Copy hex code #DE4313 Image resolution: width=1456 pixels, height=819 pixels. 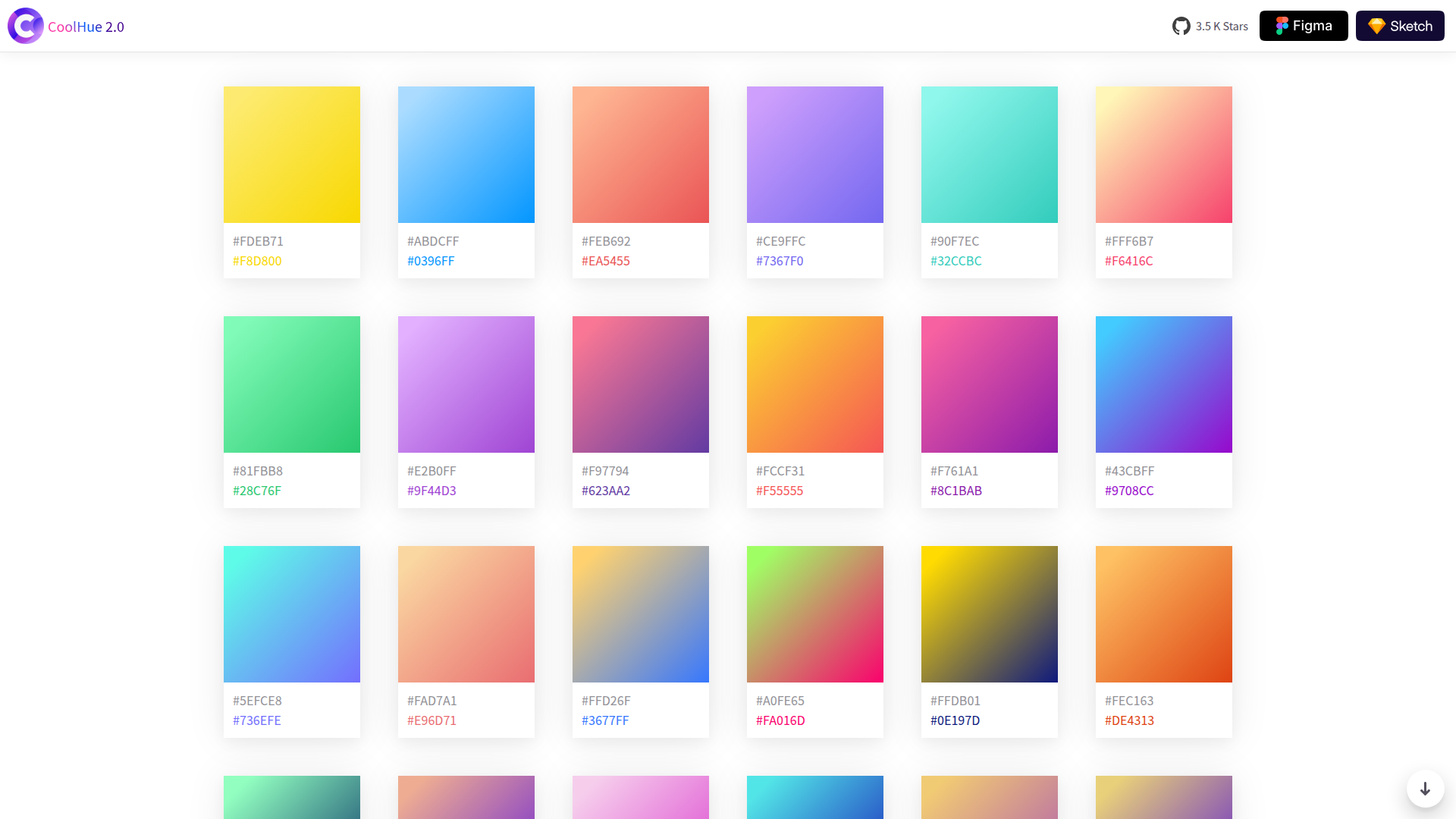1129,720
